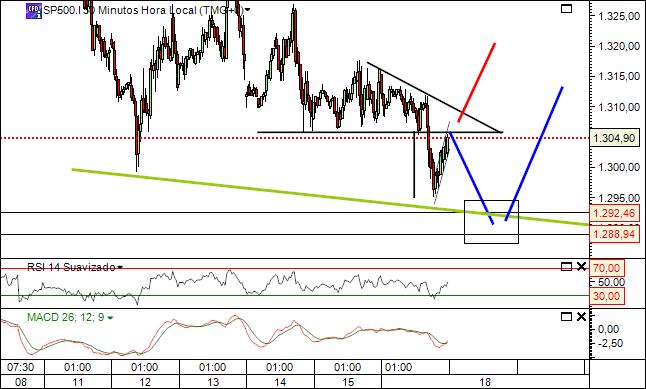Maximize the RSI indicator panel
This screenshot has height=389, width=646.
(566, 267)
